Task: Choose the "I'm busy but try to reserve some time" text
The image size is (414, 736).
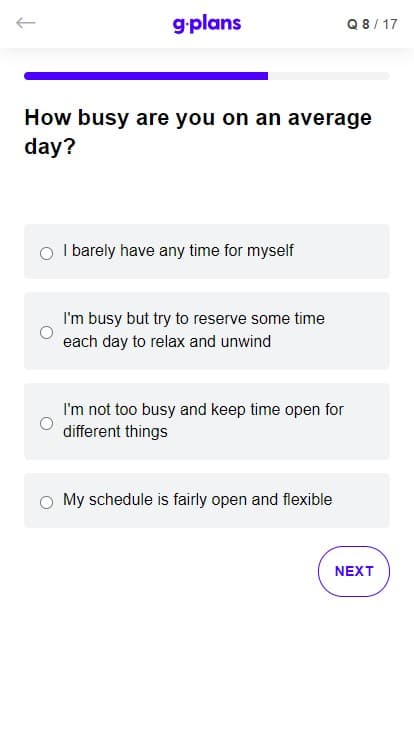Action: [194, 319]
